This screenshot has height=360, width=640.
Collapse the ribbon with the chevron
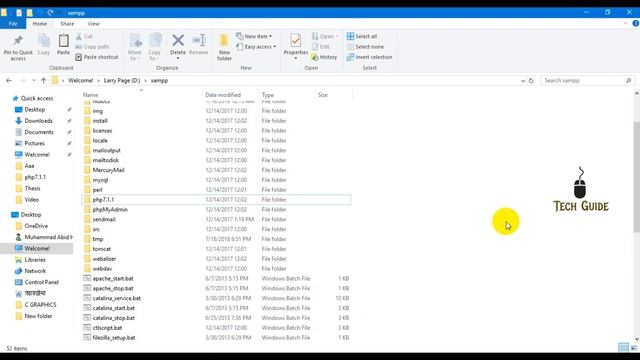pos(625,24)
